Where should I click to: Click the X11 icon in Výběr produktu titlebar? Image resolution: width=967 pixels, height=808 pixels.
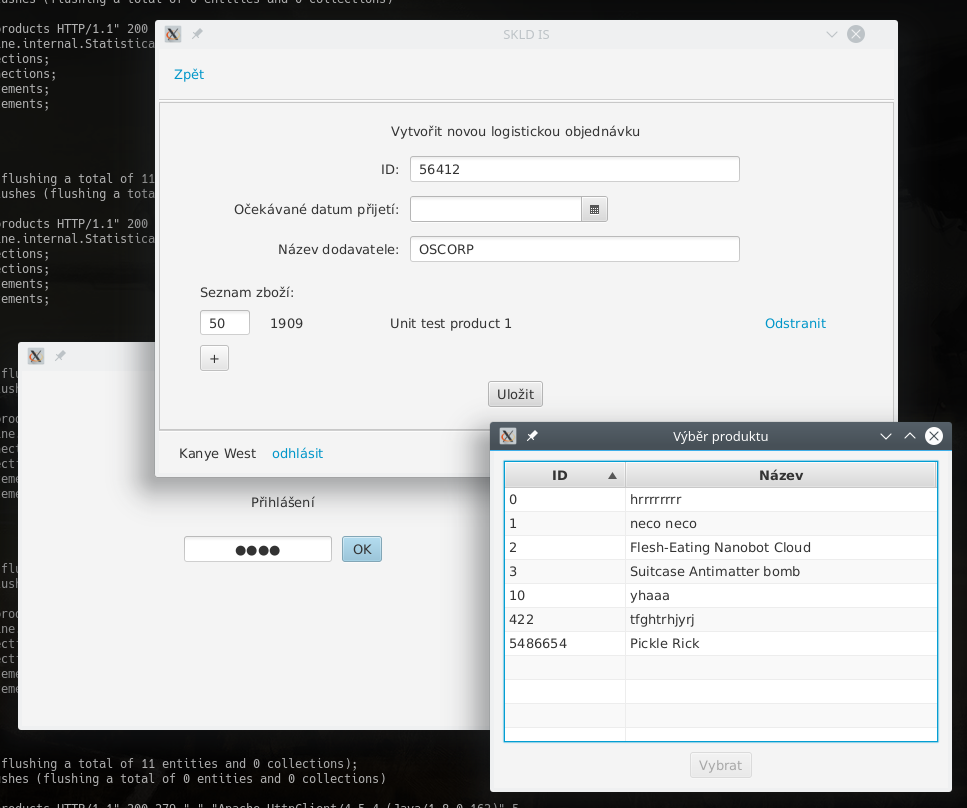(x=508, y=436)
